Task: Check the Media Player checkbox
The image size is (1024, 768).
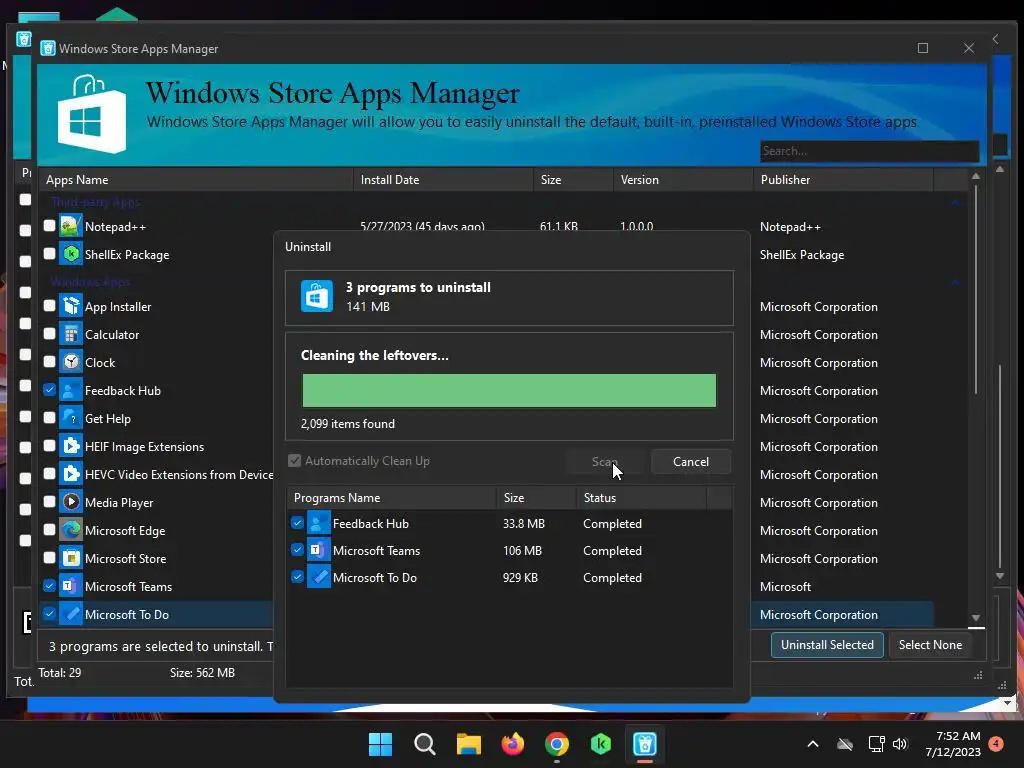Action: tap(50, 501)
